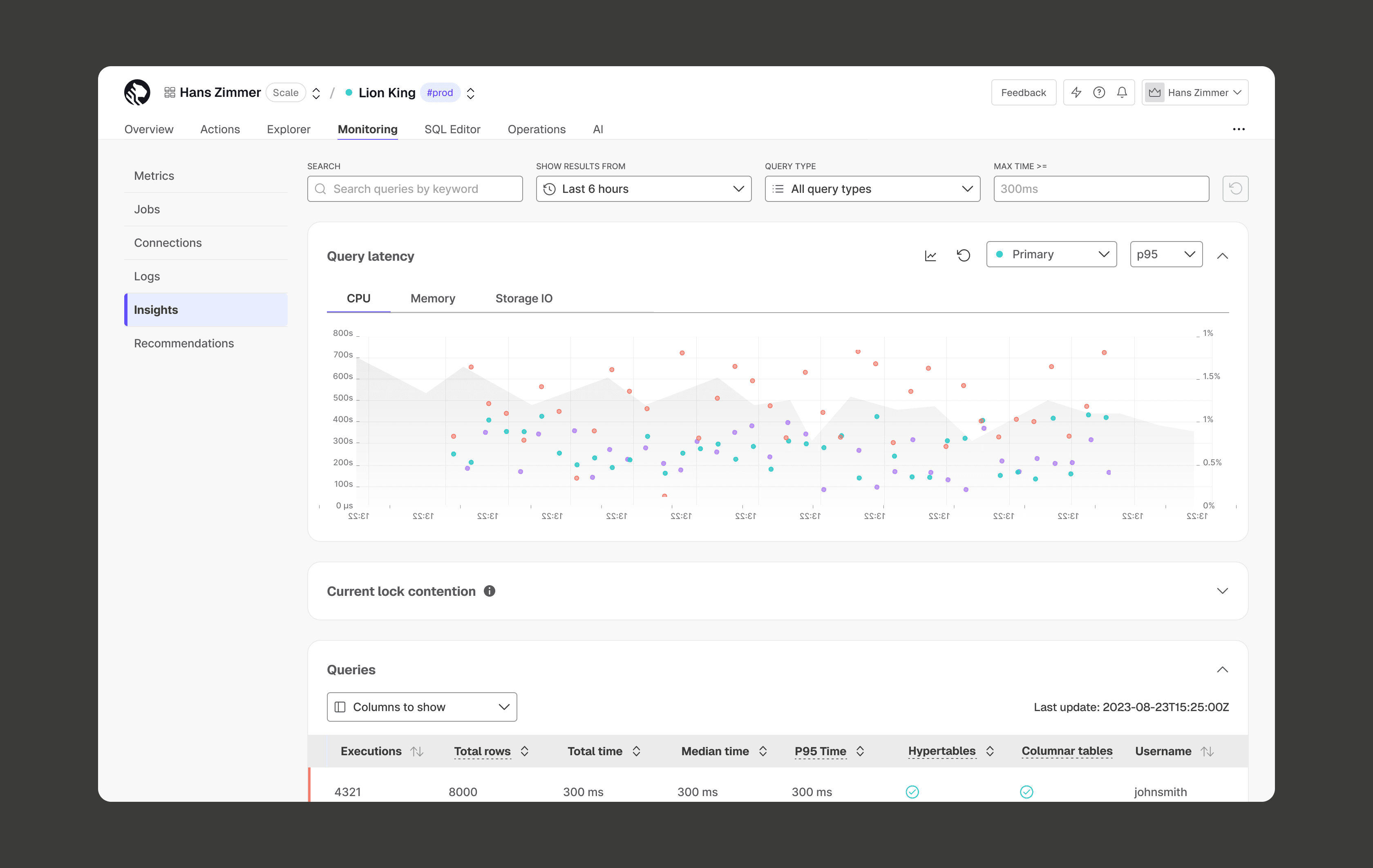Select the Monitoring tab
This screenshot has width=1373, height=868.
click(368, 130)
